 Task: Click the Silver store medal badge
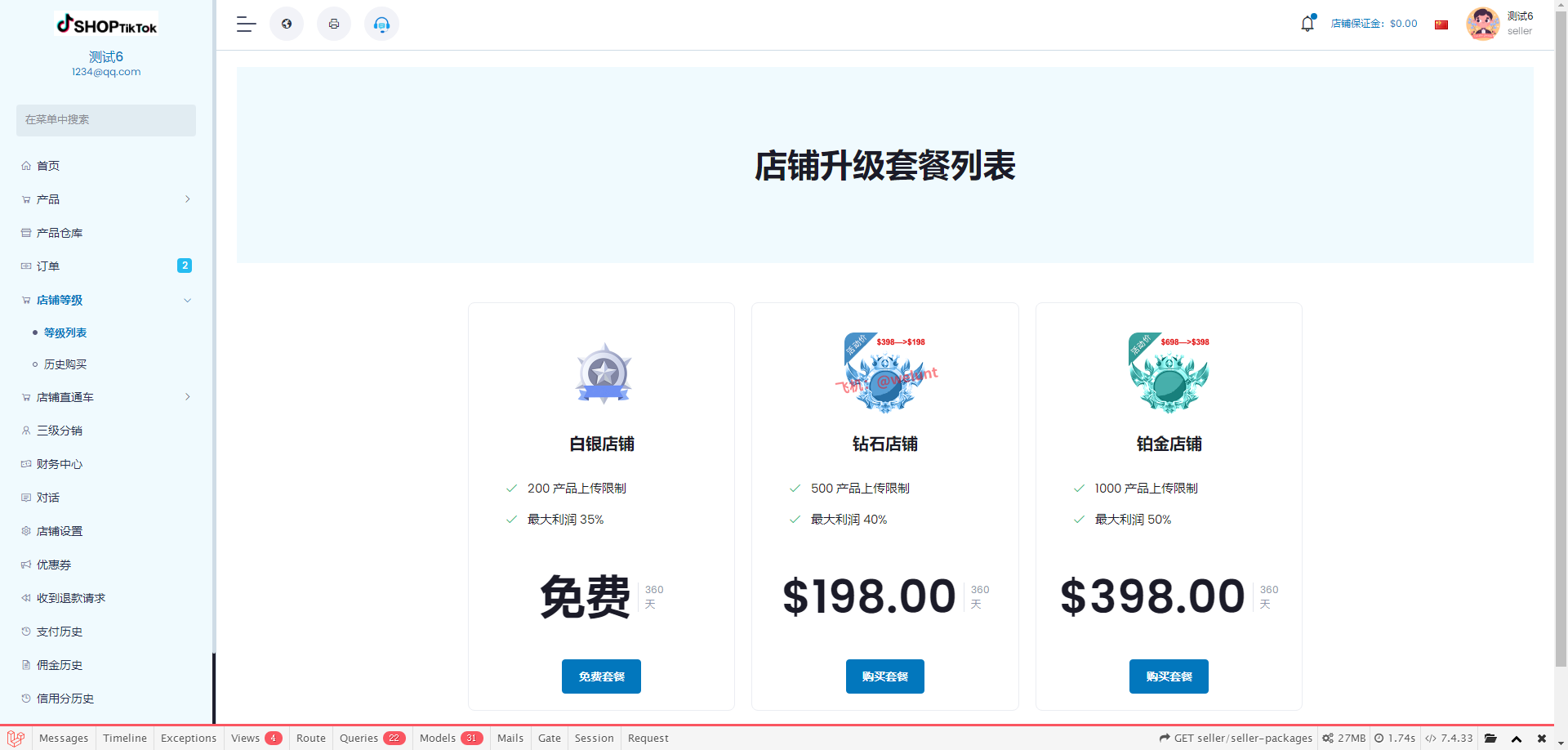[x=604, y=373]
